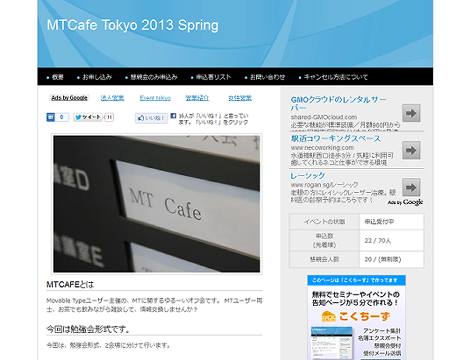Screen dimensions: 470x360
Task: Select the 懇親会人数 label cell
Action: point(324,259)
